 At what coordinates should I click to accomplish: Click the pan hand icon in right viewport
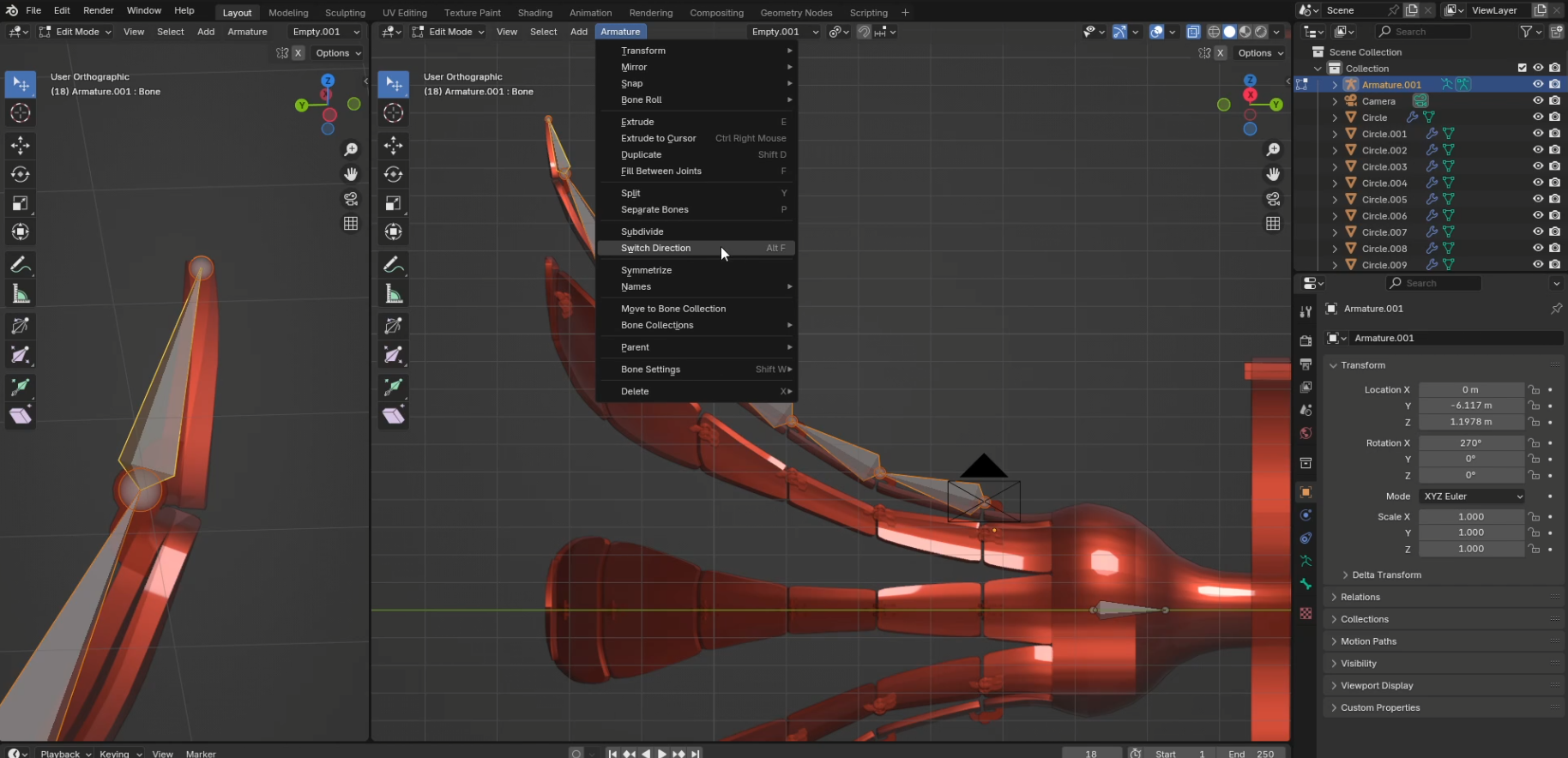[1273, 174]
